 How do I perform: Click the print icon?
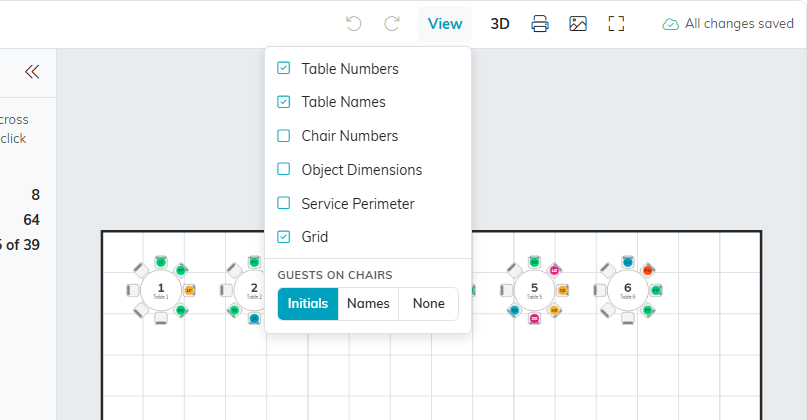540,24
